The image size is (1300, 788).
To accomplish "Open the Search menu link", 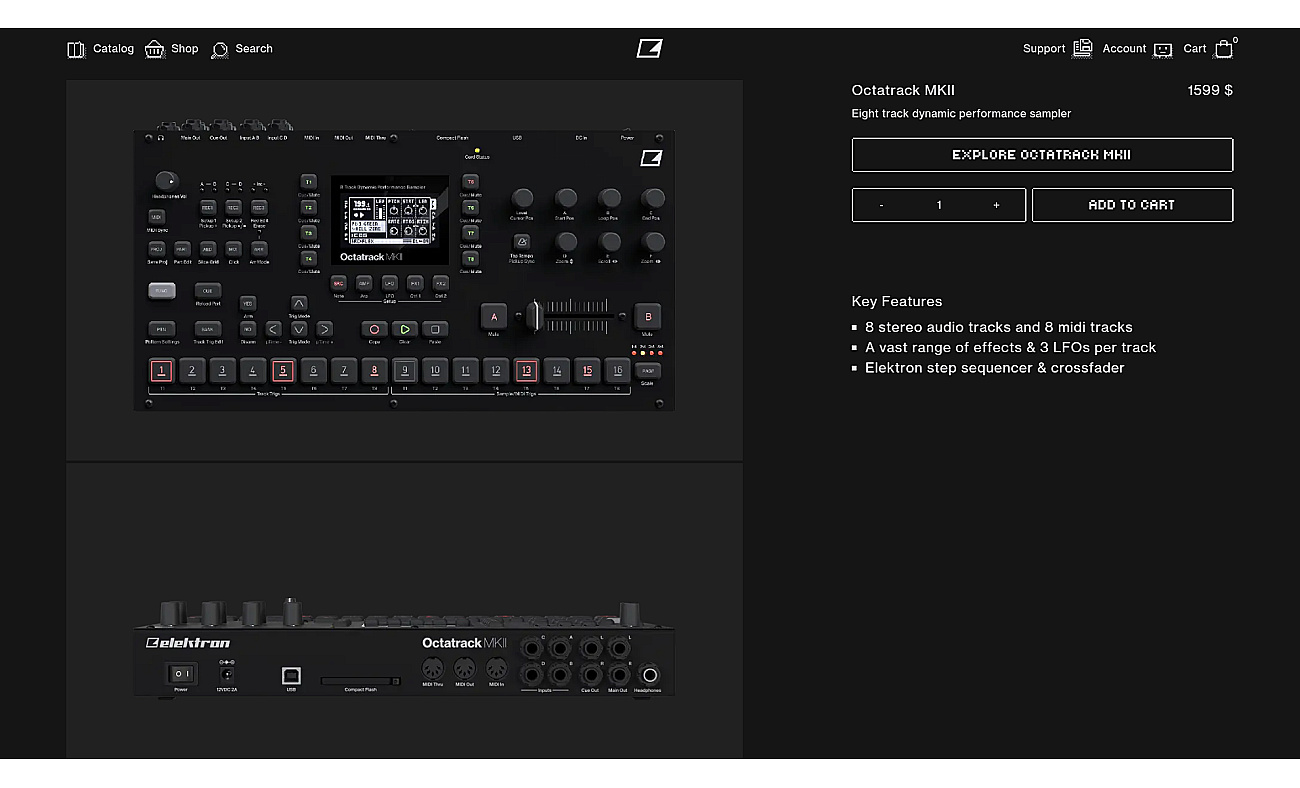I will point(254,49).
